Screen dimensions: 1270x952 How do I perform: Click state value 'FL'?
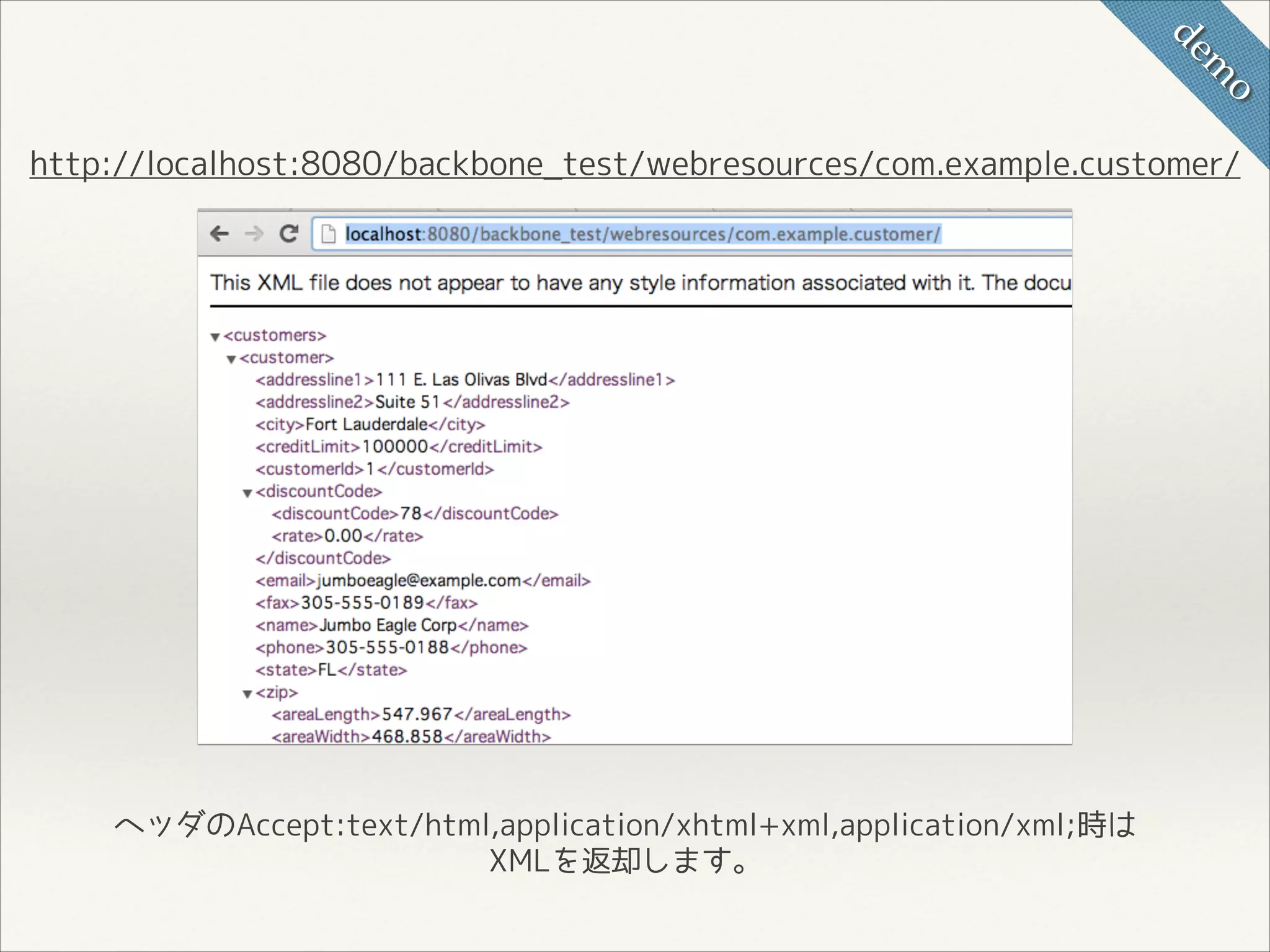pos(327,669)
